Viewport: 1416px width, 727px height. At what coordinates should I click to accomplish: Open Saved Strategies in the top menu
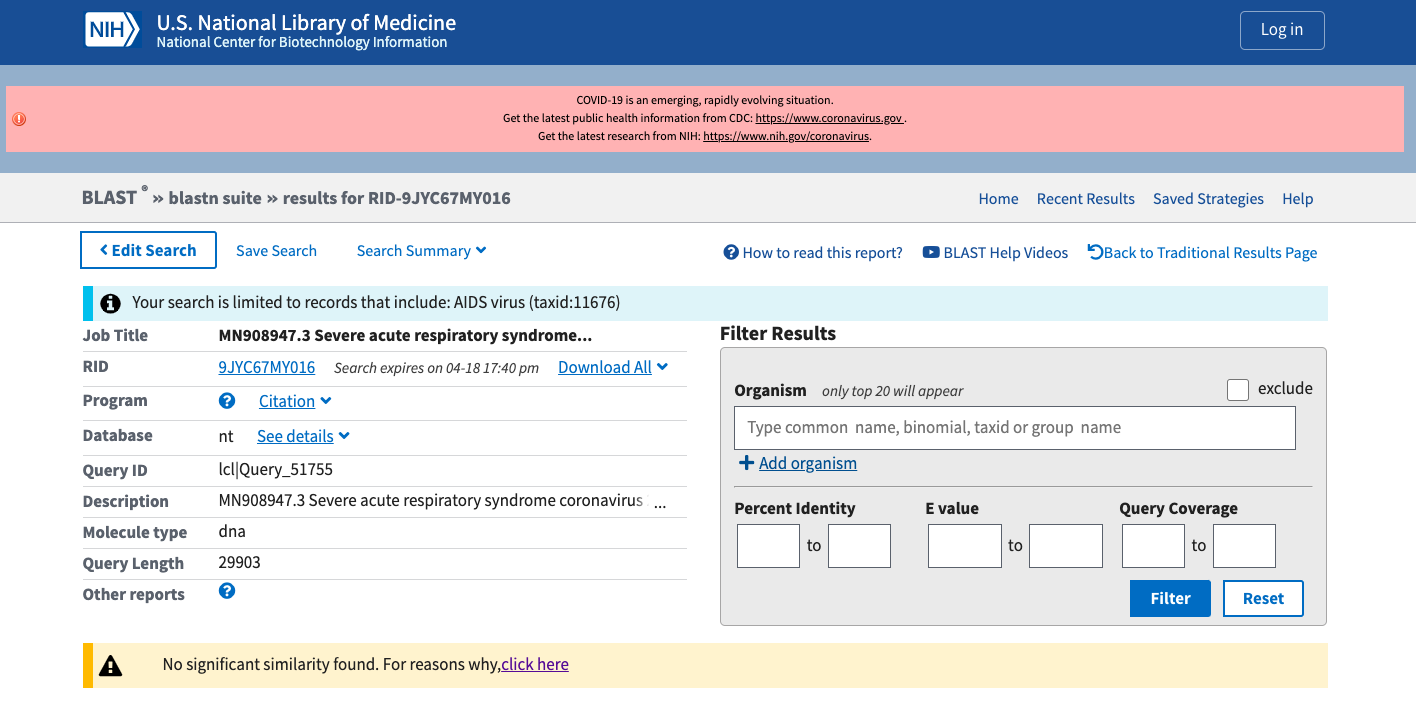coord(1208,199)
